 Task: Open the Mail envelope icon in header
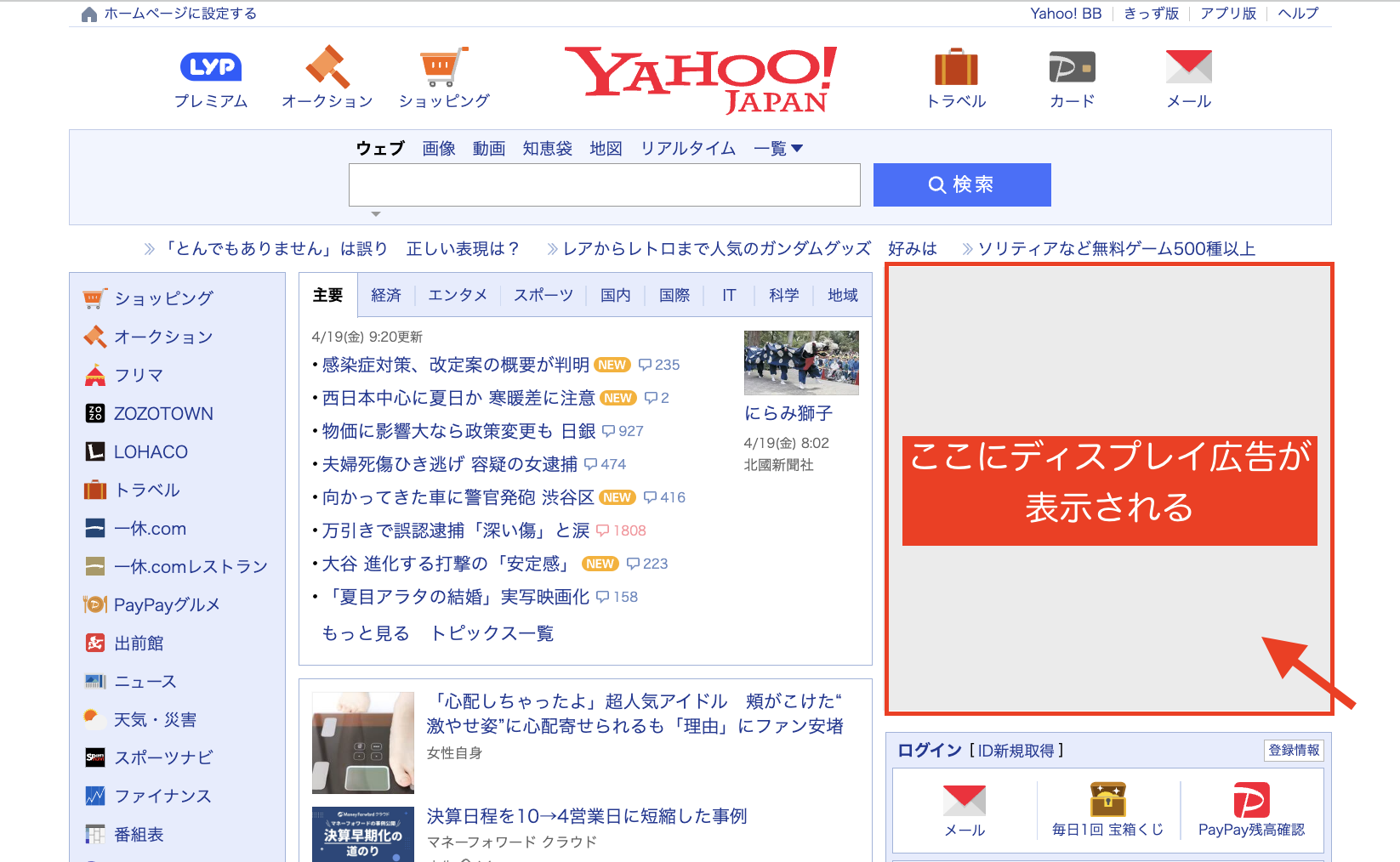[x=1188, y=66]
